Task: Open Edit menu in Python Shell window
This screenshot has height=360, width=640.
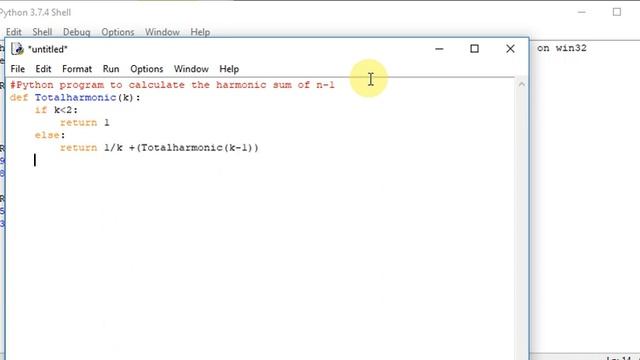Action: pyautogui.click(x=13, y=32)
